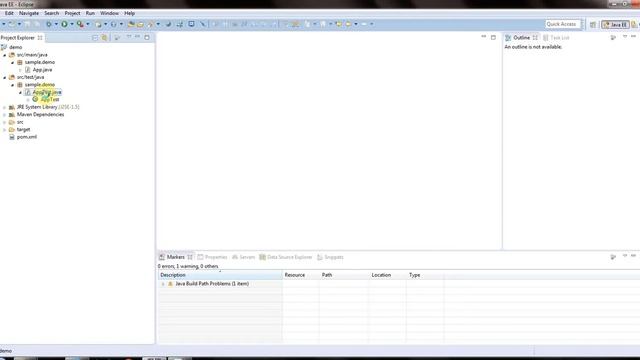Viewport: 640px width, 360px height.
Task: Open the Run menu
Action: [90, 13]
